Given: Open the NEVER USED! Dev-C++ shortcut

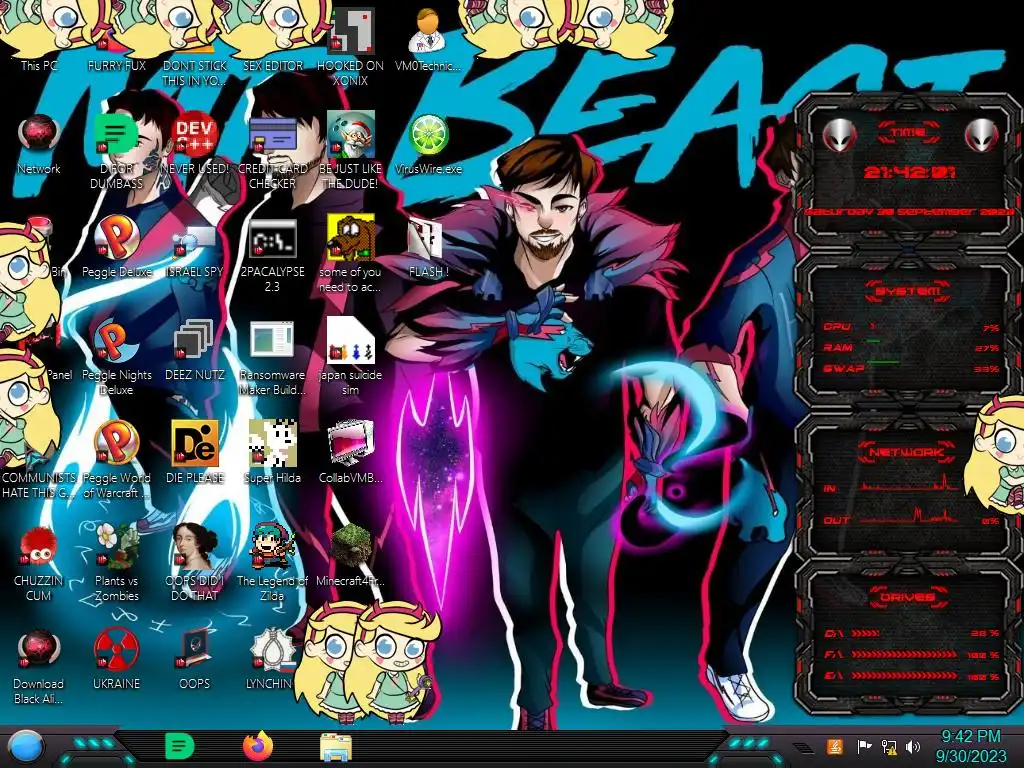Looking at the screenshot, I should (195, 145).
